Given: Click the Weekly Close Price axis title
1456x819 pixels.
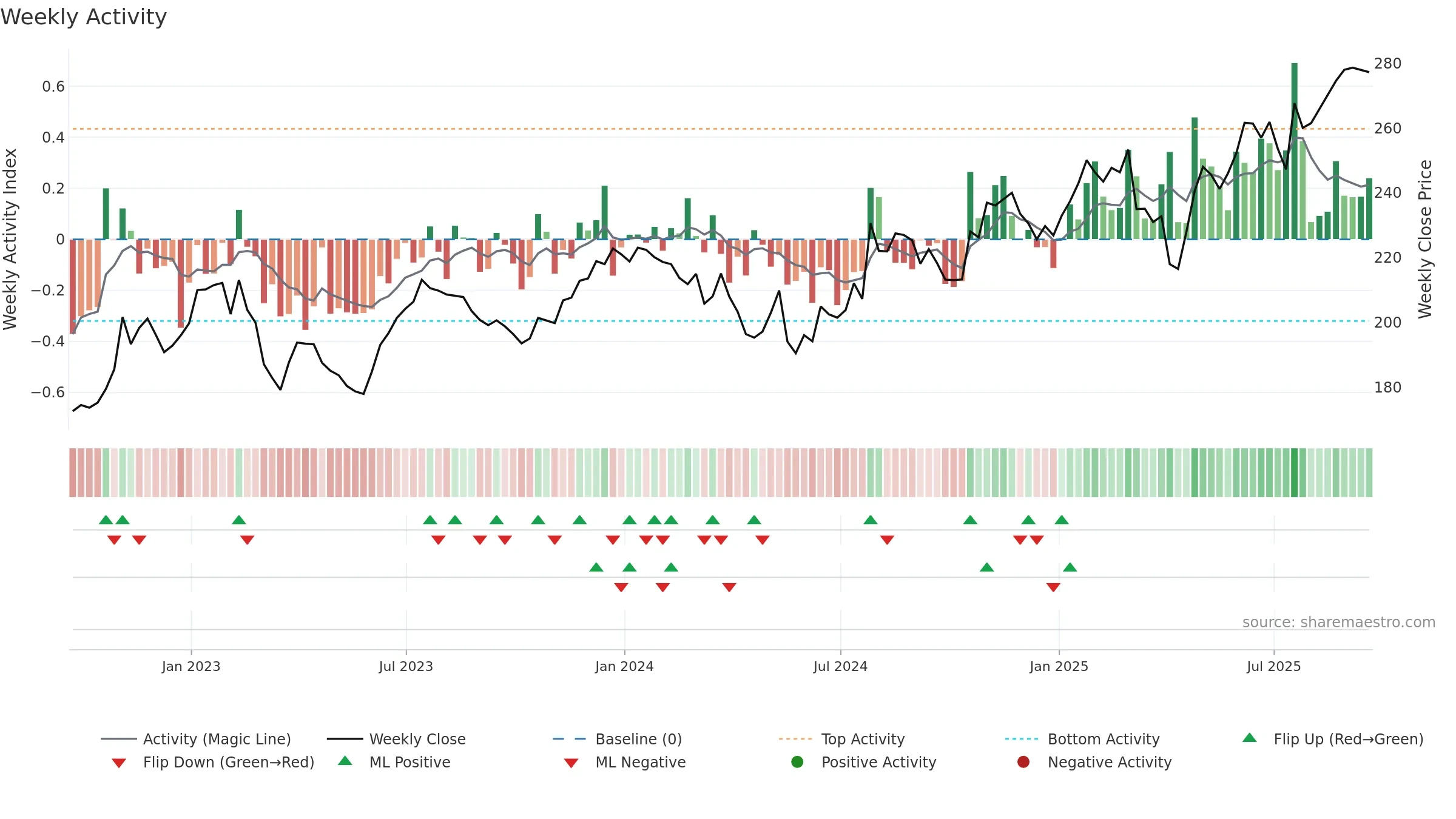Looking at the screenshot, I should [x=1425, y=239].
